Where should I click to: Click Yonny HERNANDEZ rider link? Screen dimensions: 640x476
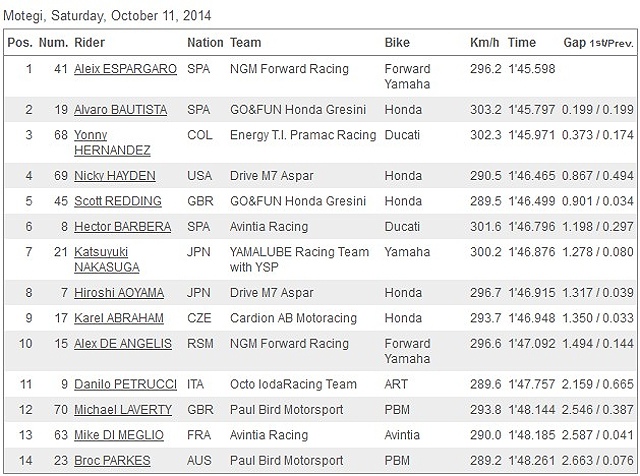pos(112,141)
